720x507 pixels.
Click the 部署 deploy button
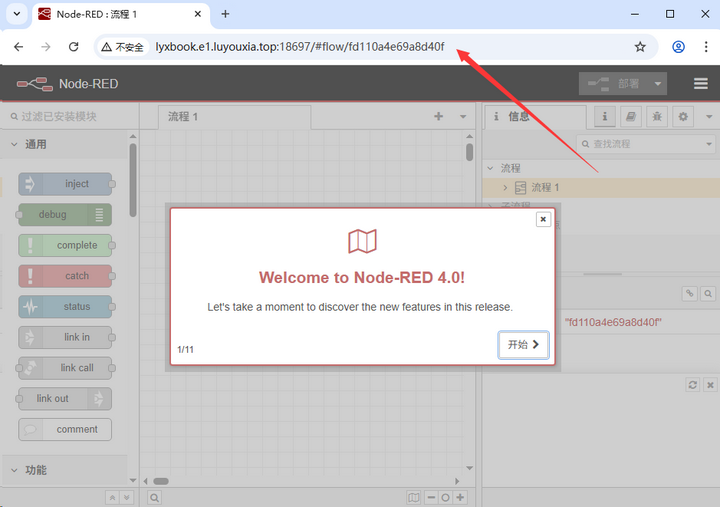pos(613,84)
